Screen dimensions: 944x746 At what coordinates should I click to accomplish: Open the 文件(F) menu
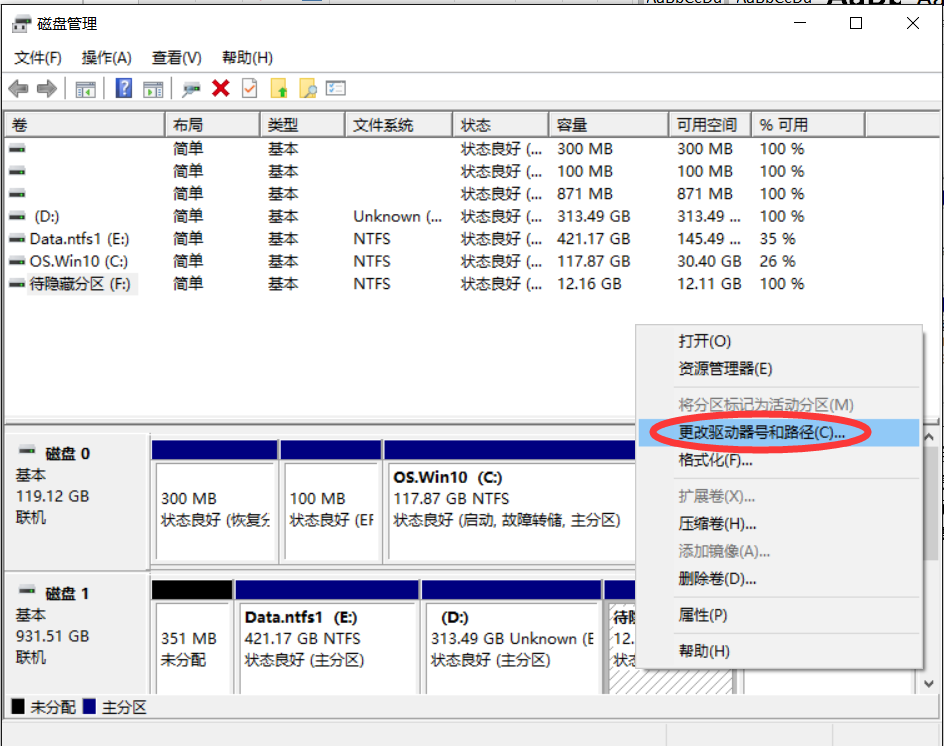[38, 57]
